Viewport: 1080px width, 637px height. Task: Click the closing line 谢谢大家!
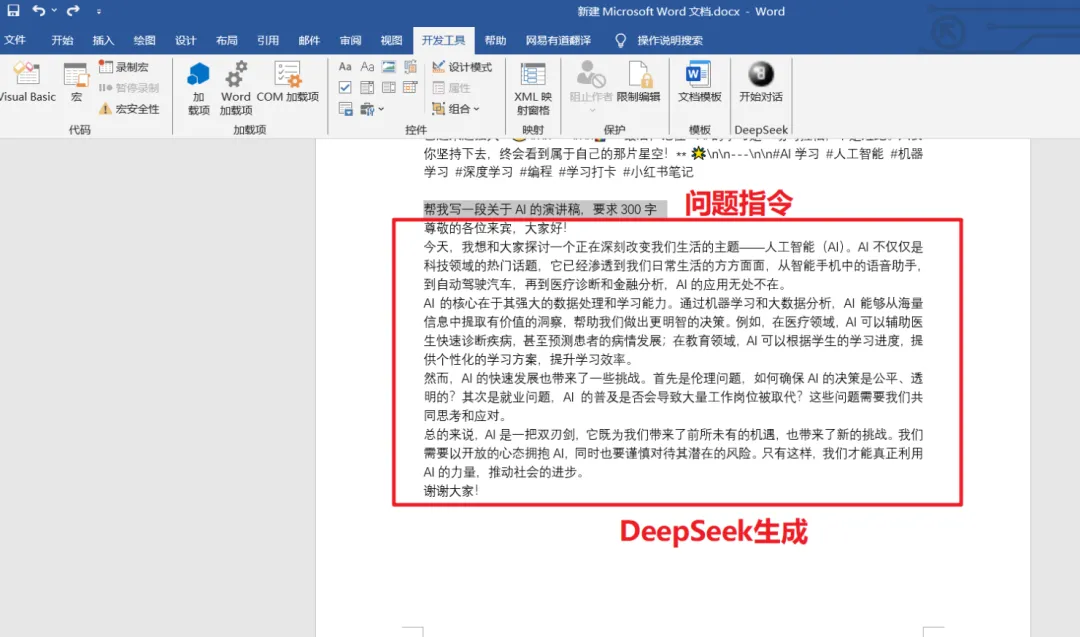[x=451, y=491]
